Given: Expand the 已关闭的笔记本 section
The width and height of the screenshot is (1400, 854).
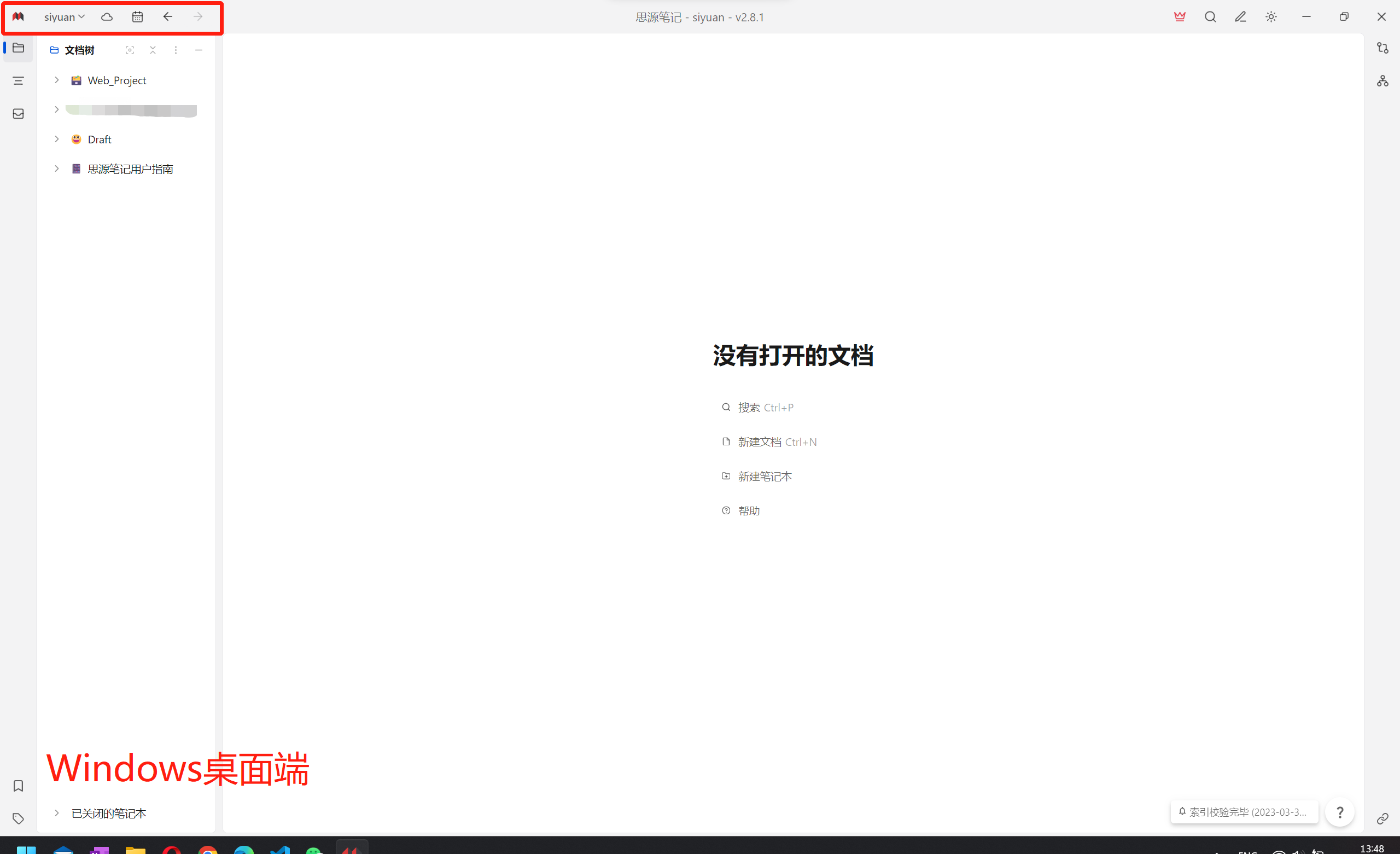Looking at the screenshot, I should coord(57,813).
